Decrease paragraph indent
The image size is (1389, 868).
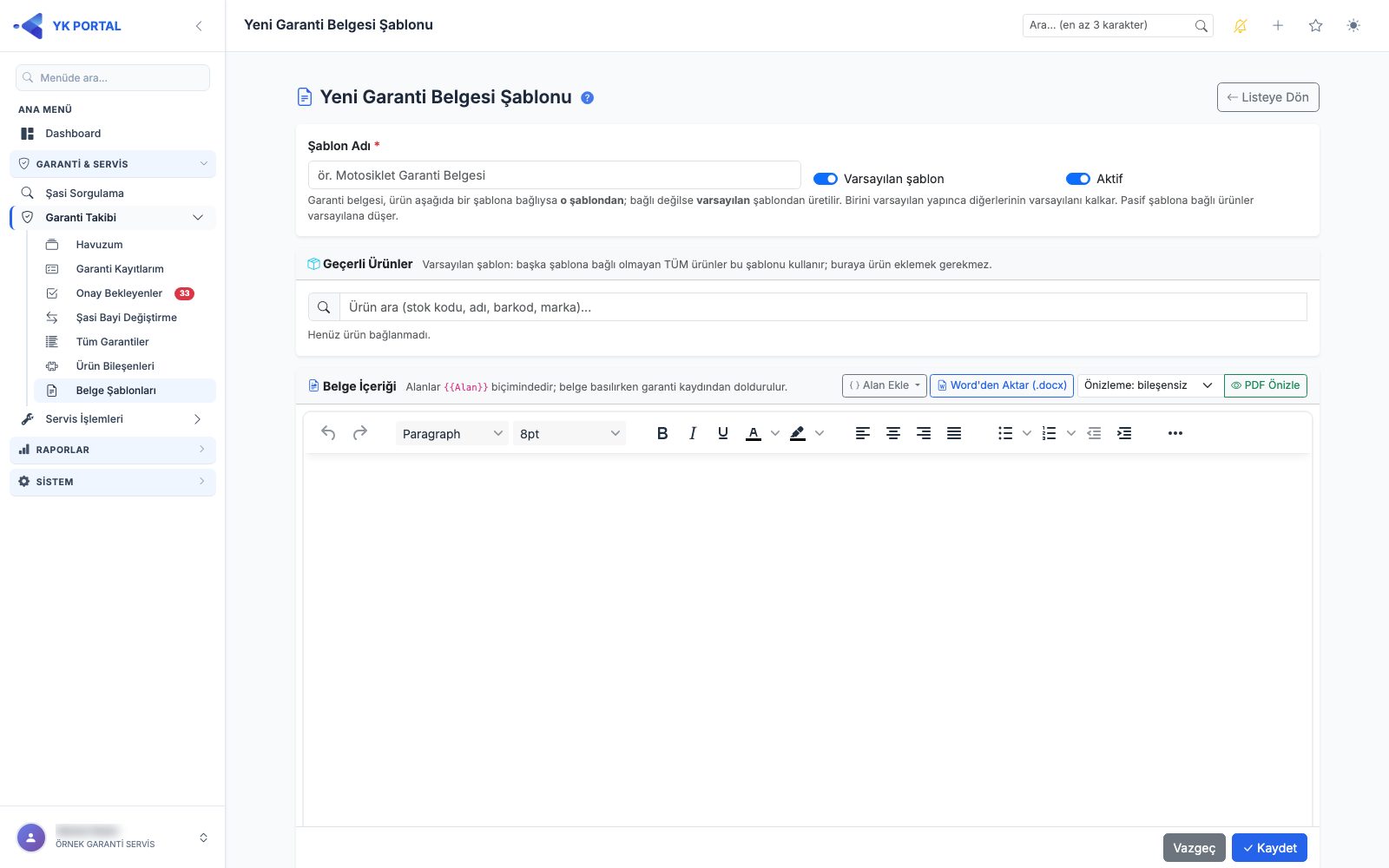tap(1094, 433)
